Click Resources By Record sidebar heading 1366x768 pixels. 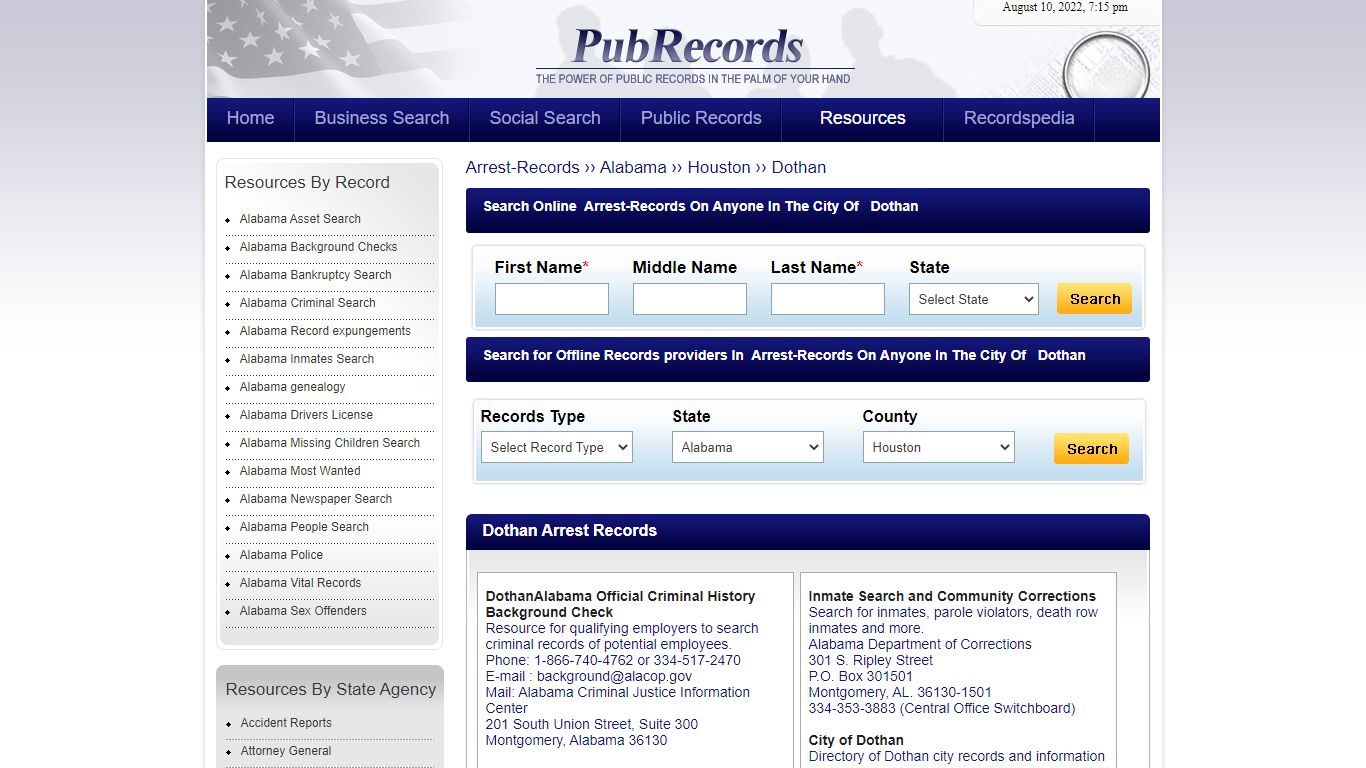pos(307,182)
